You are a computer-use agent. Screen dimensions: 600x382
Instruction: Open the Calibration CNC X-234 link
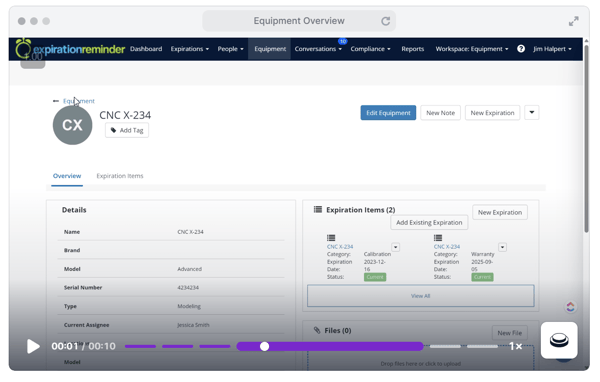click(340, 247)
